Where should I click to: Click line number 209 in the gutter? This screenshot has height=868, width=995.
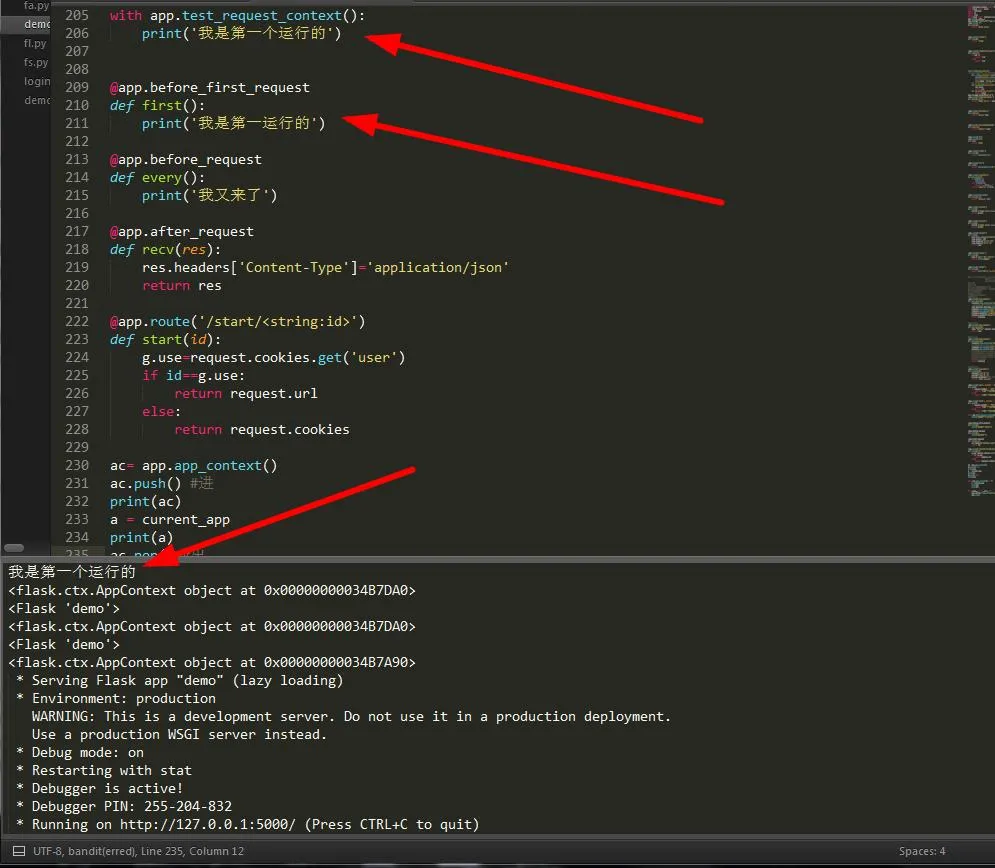coord(77,87)
